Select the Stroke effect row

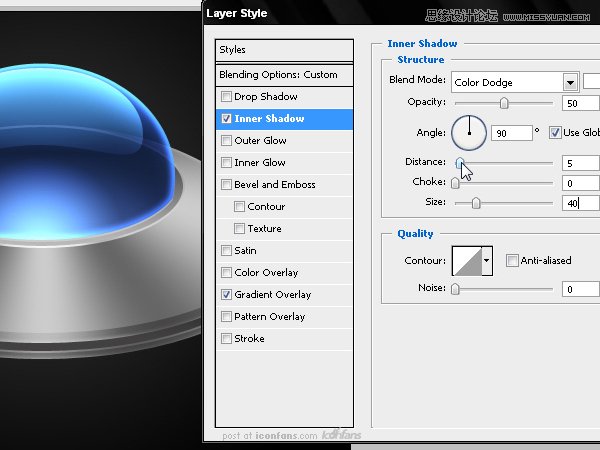[249, 339]
